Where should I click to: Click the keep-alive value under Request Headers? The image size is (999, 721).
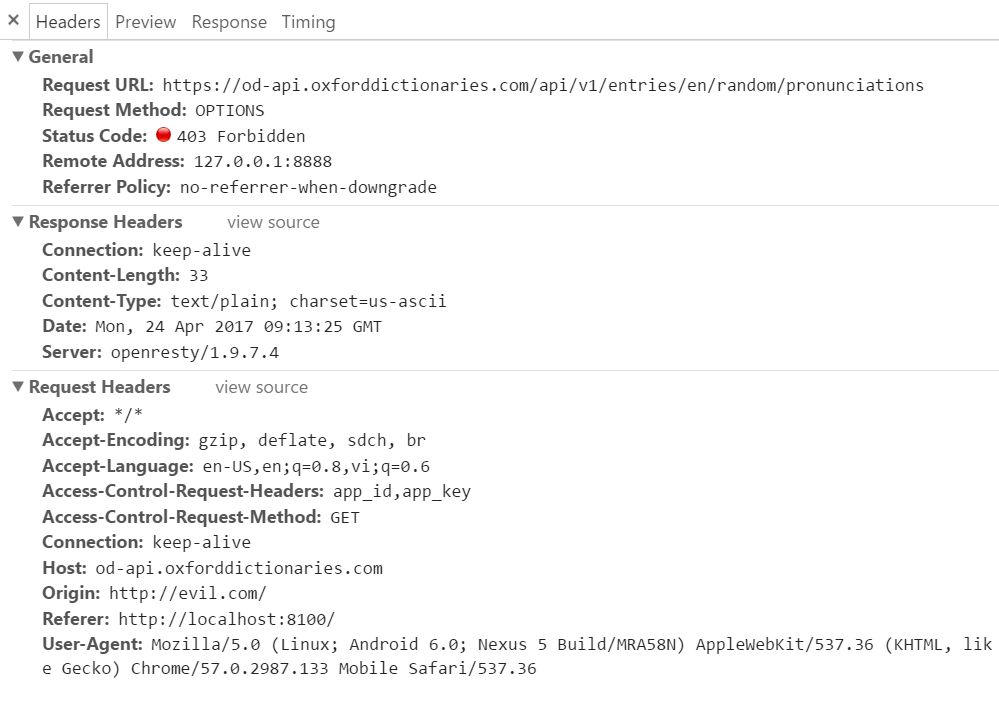(x=201, y=543)
